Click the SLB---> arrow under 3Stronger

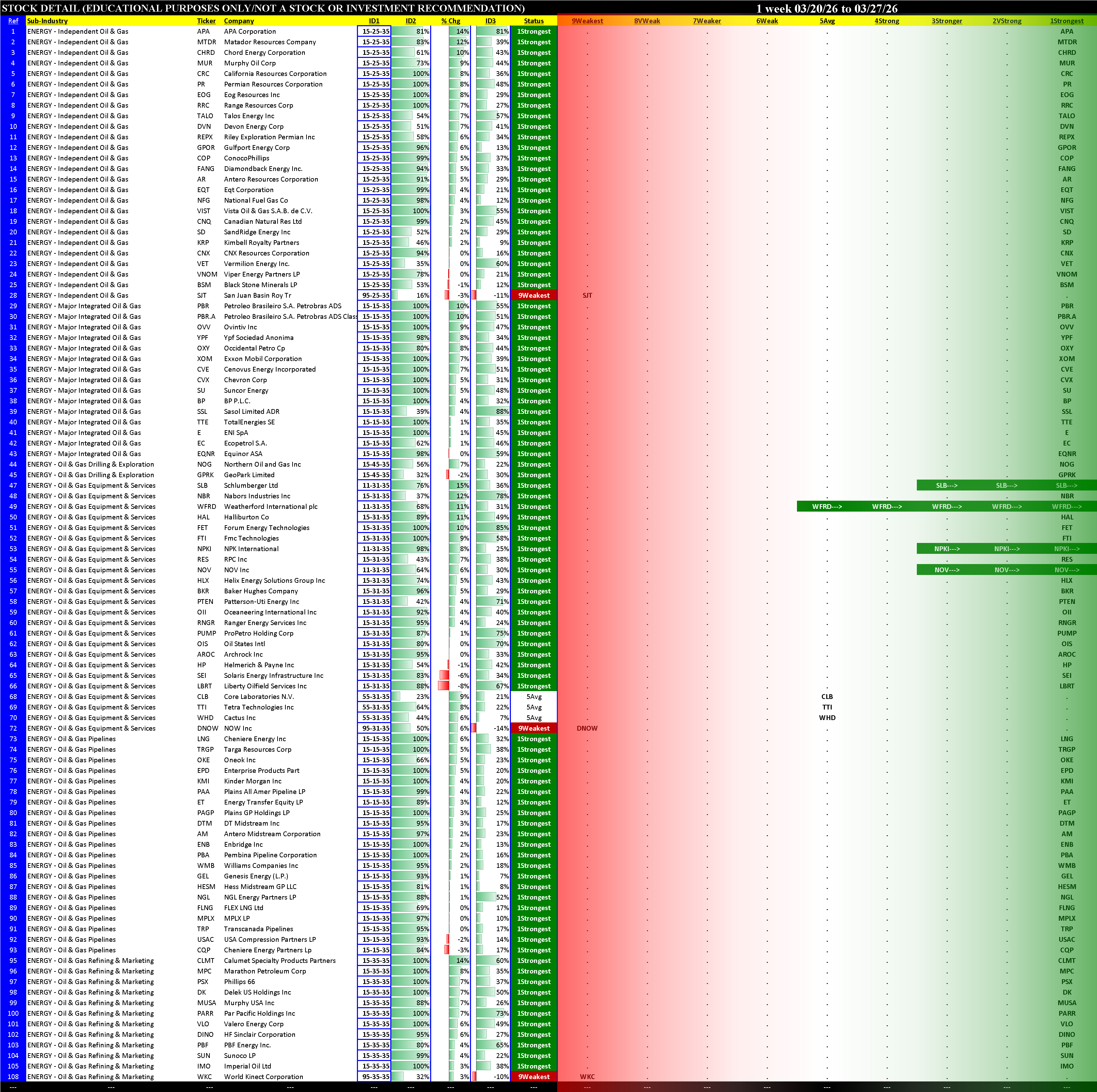(946, 485)
